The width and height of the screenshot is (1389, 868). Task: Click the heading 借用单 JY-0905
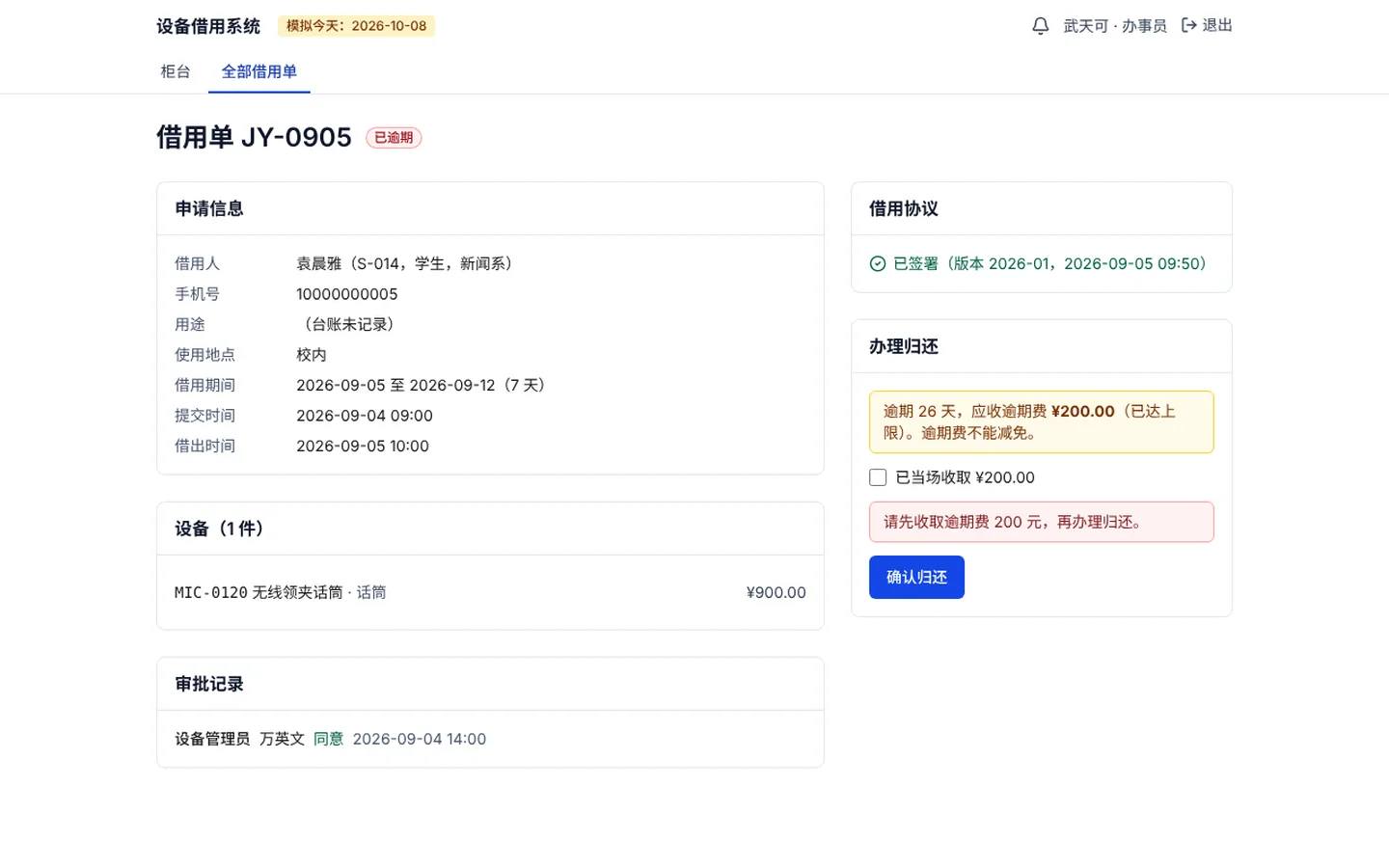coord(254,137)
